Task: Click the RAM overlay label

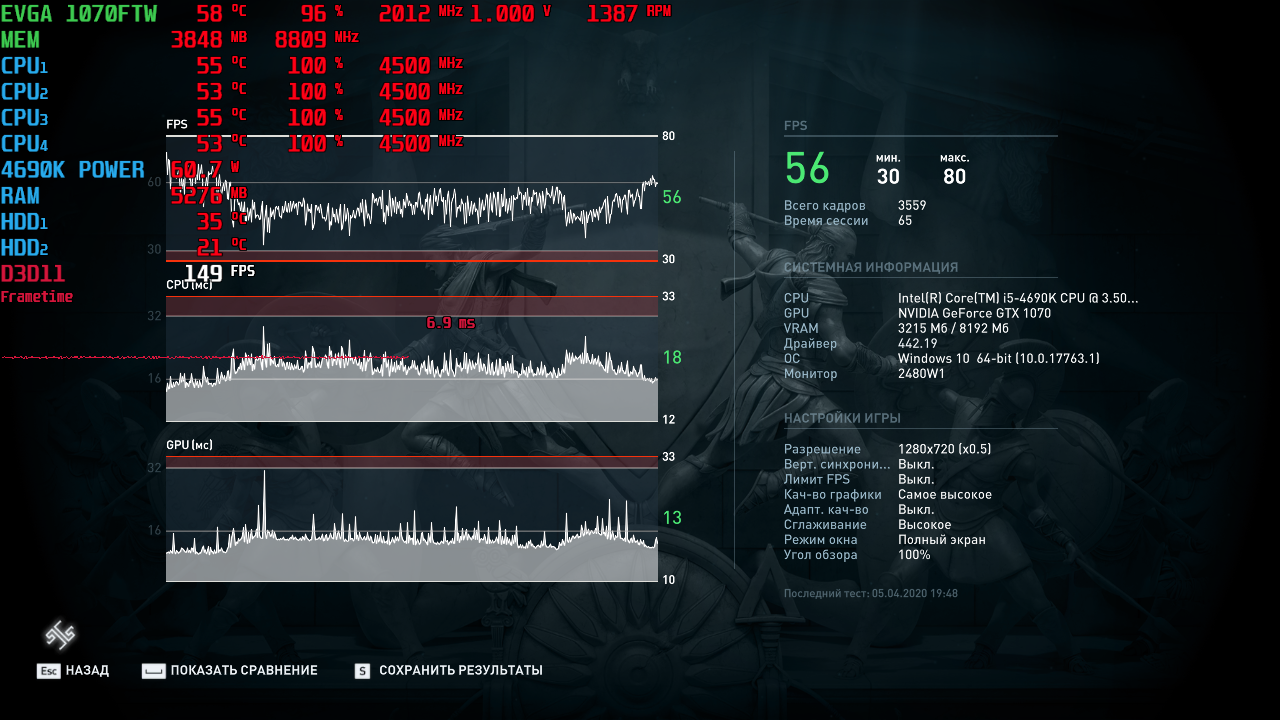Action: [21, 196]
